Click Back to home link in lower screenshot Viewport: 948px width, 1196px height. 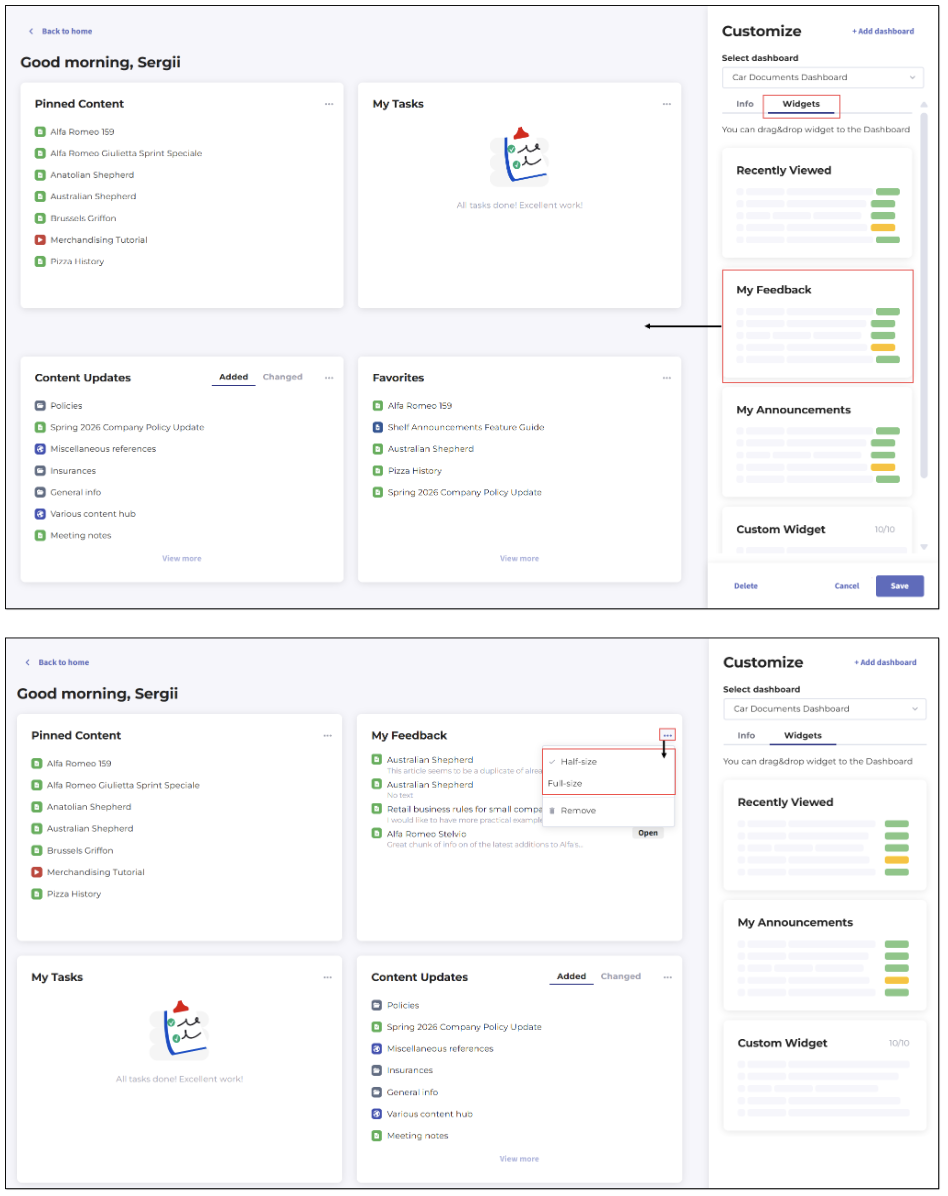coord(63,662)
